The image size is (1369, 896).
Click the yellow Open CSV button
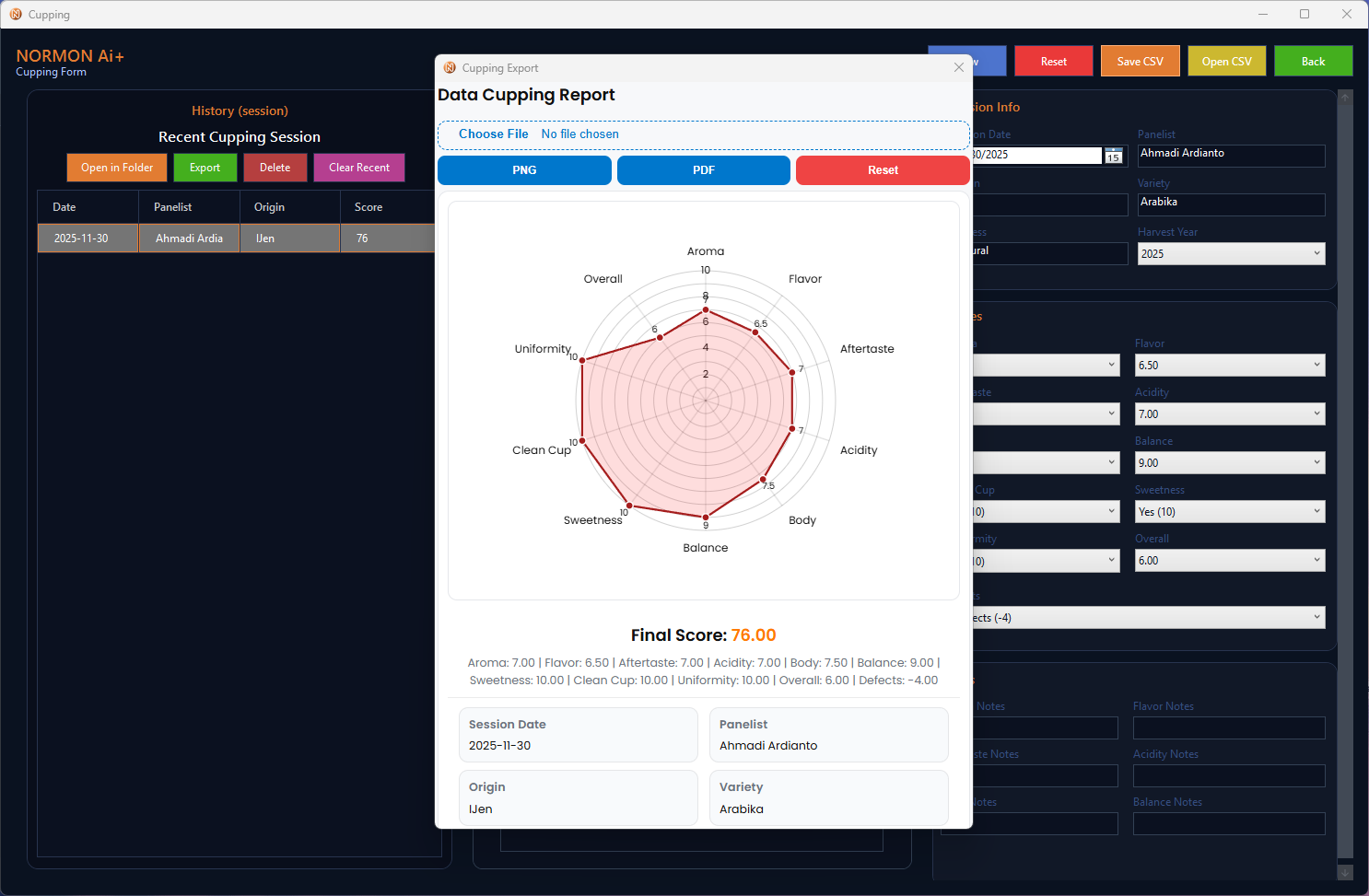click(x=1226, y=62)
